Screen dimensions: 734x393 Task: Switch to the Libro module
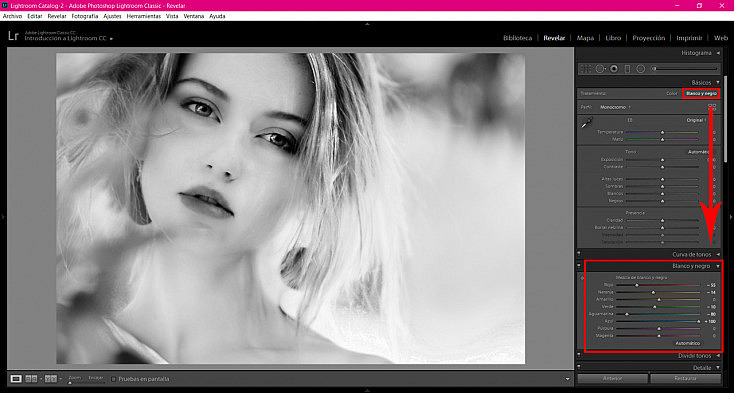(613, 38)
